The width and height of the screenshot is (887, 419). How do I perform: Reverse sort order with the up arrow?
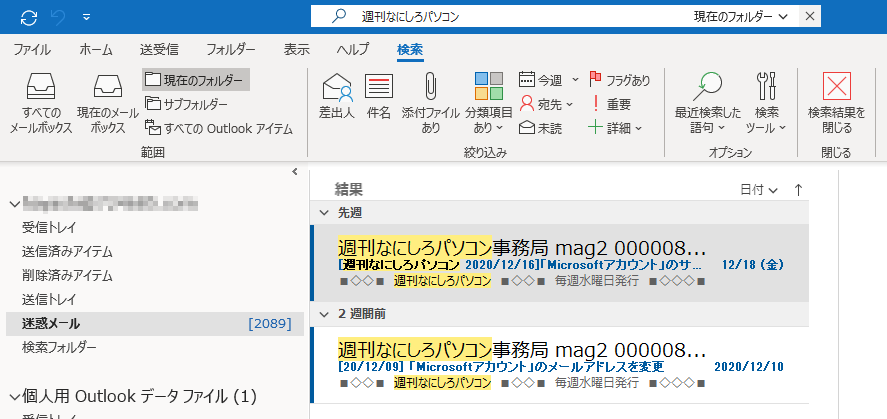(x=798, y=190)
